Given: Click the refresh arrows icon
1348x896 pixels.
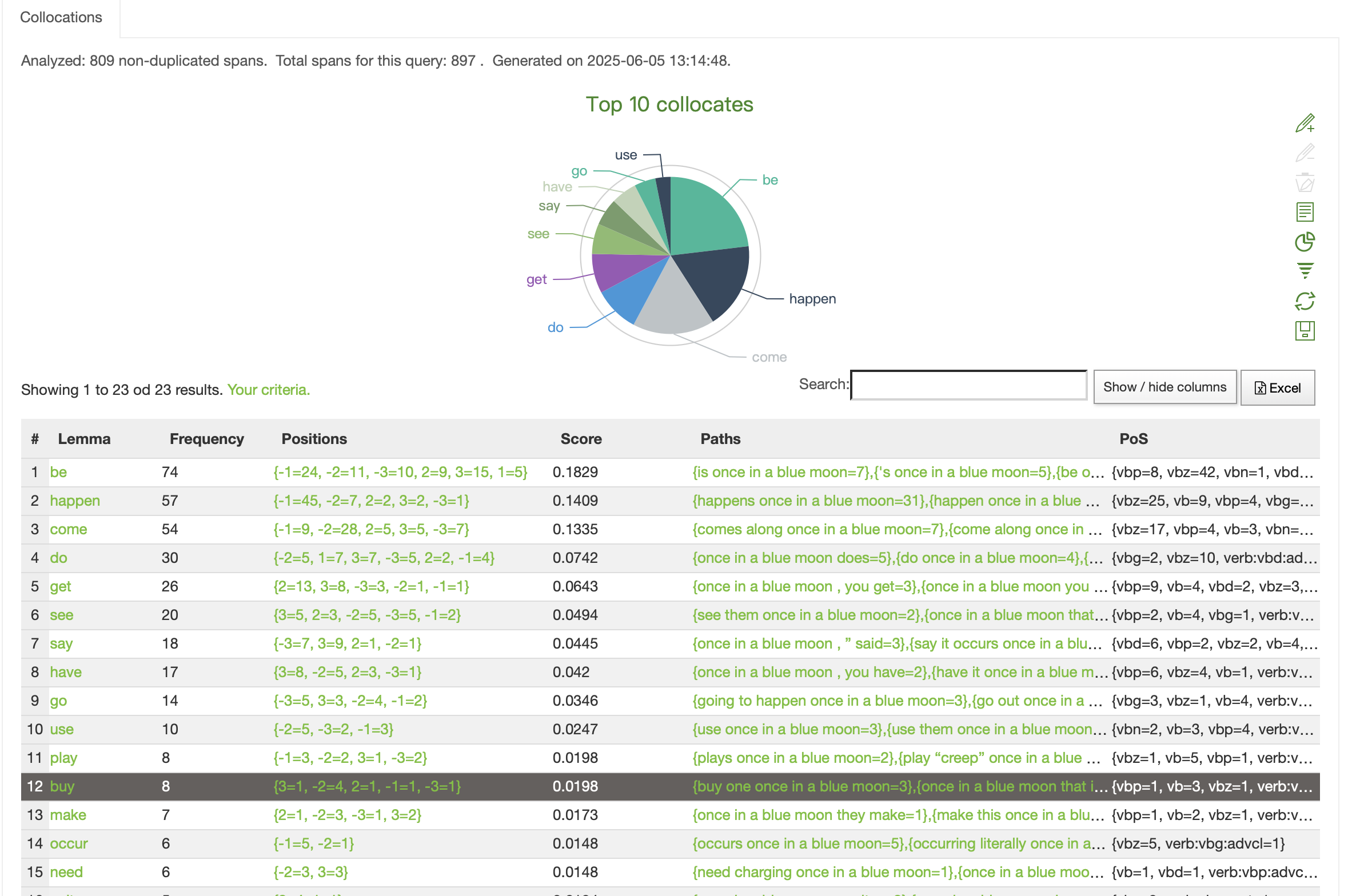Looking at the screenshot, I should click(x=1305, y=301).
